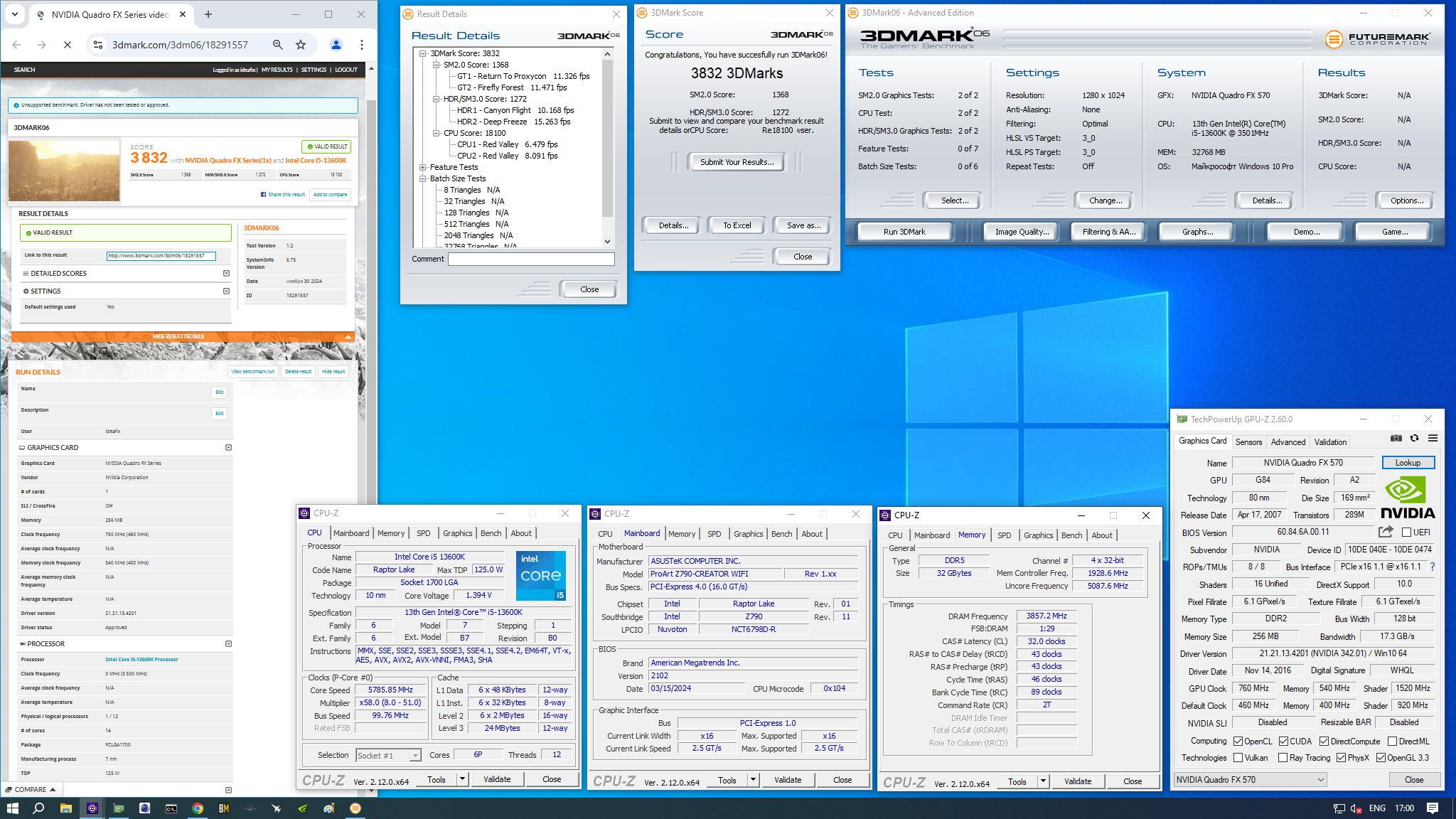Switch to the Sensors tab in GPU-Z
The width and height of the screenshot is (1456, 819).
coord(1248,442)
